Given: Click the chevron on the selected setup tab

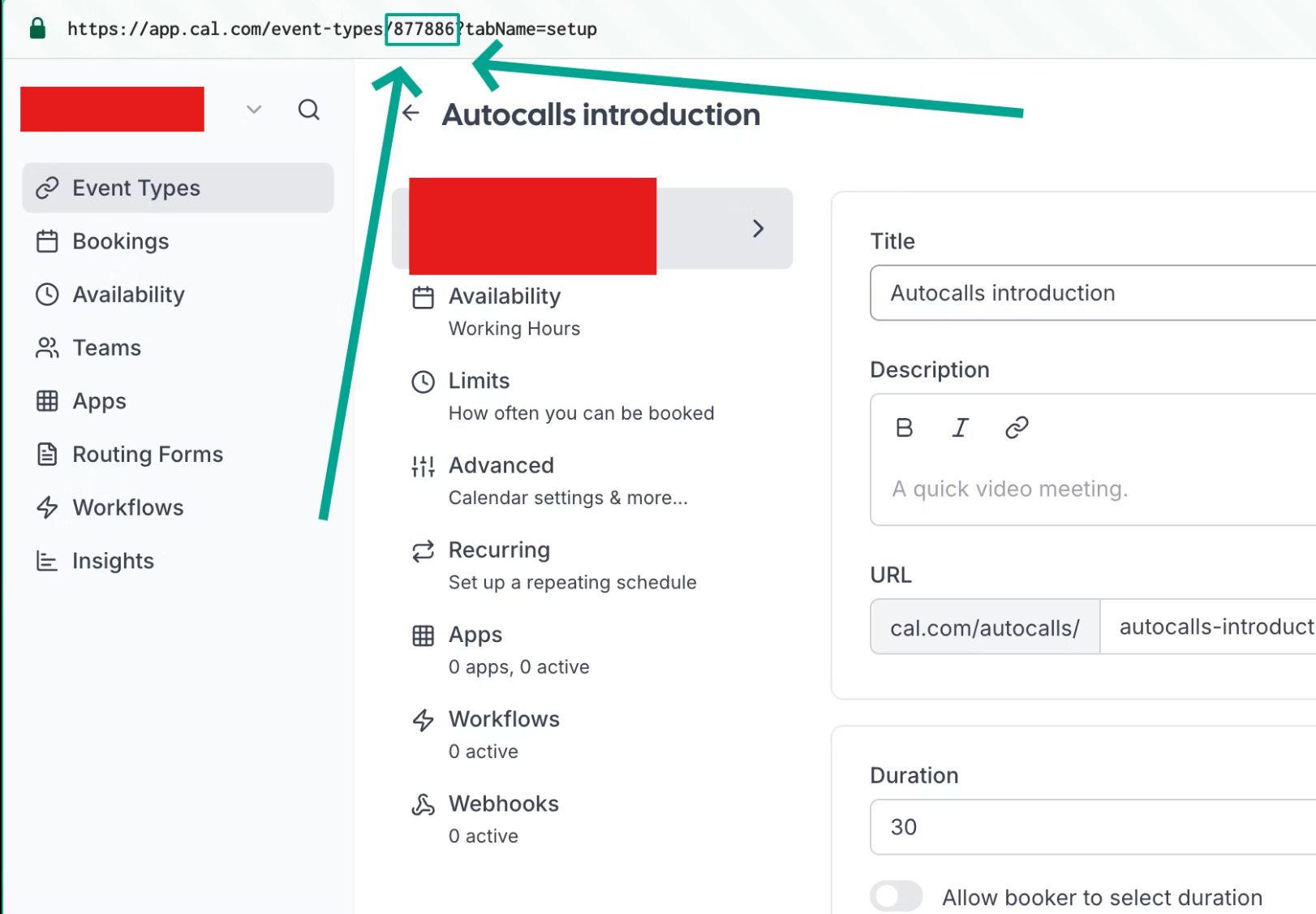Looking at the screenshot, I should coord(758,229).
